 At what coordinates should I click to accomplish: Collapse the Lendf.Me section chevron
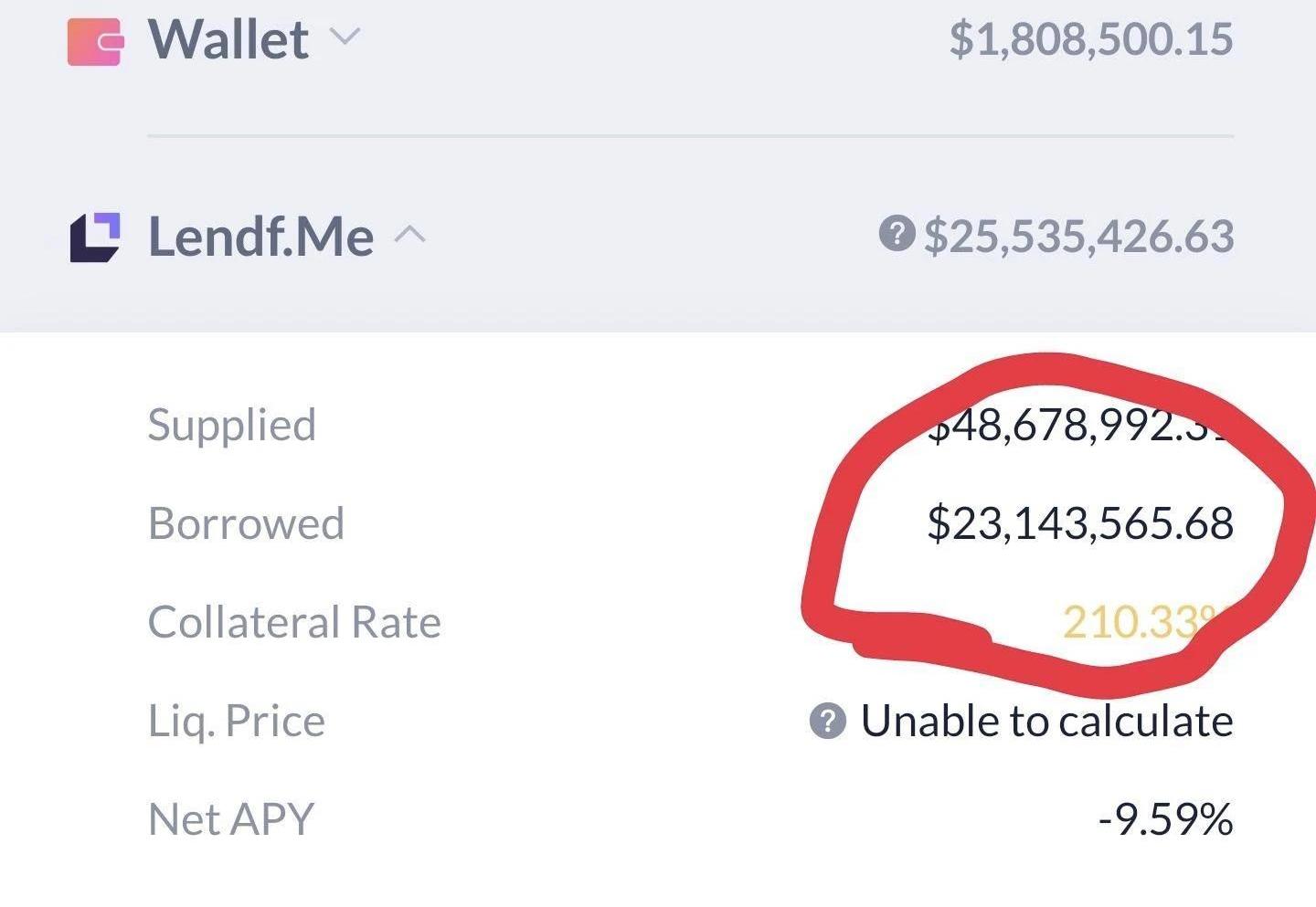(409, 235)
